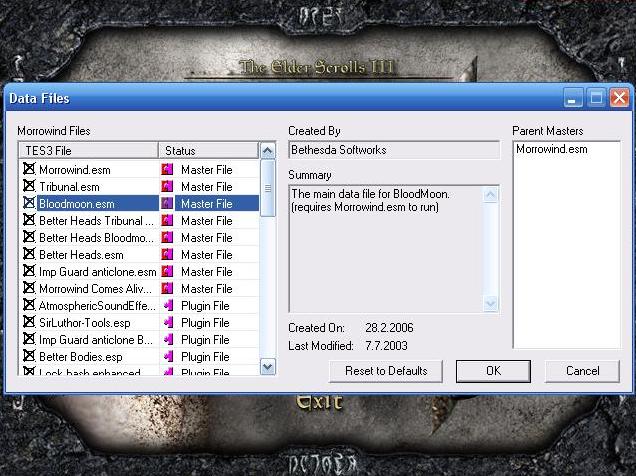Toggle the SirLuthor-Tools.esp checkbox
The width and height of the screenshot is (636, 476).
pos(29,322)
